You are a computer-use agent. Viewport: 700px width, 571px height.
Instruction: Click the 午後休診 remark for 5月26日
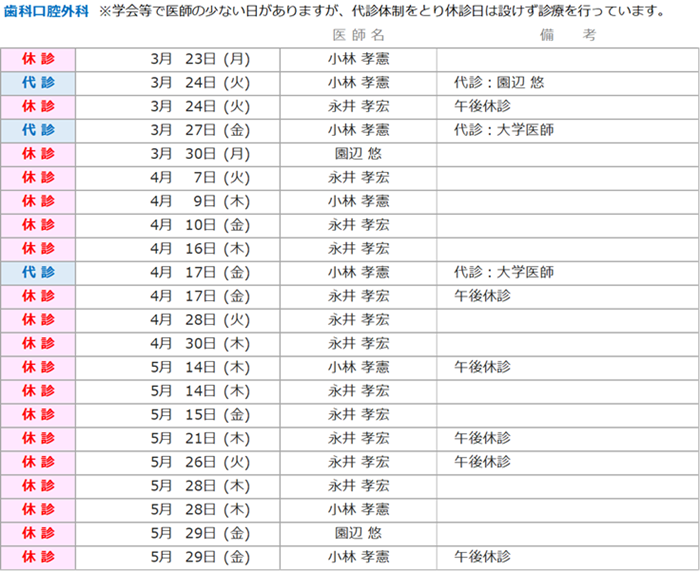(482, 462)
